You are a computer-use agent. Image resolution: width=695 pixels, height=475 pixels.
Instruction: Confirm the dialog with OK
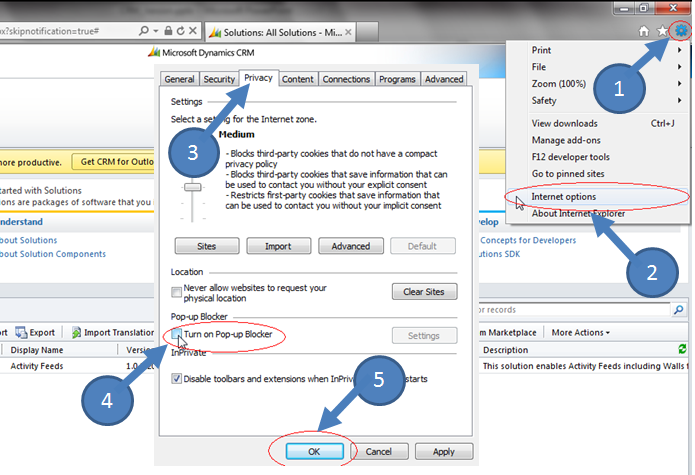click(x=314, y=452)
